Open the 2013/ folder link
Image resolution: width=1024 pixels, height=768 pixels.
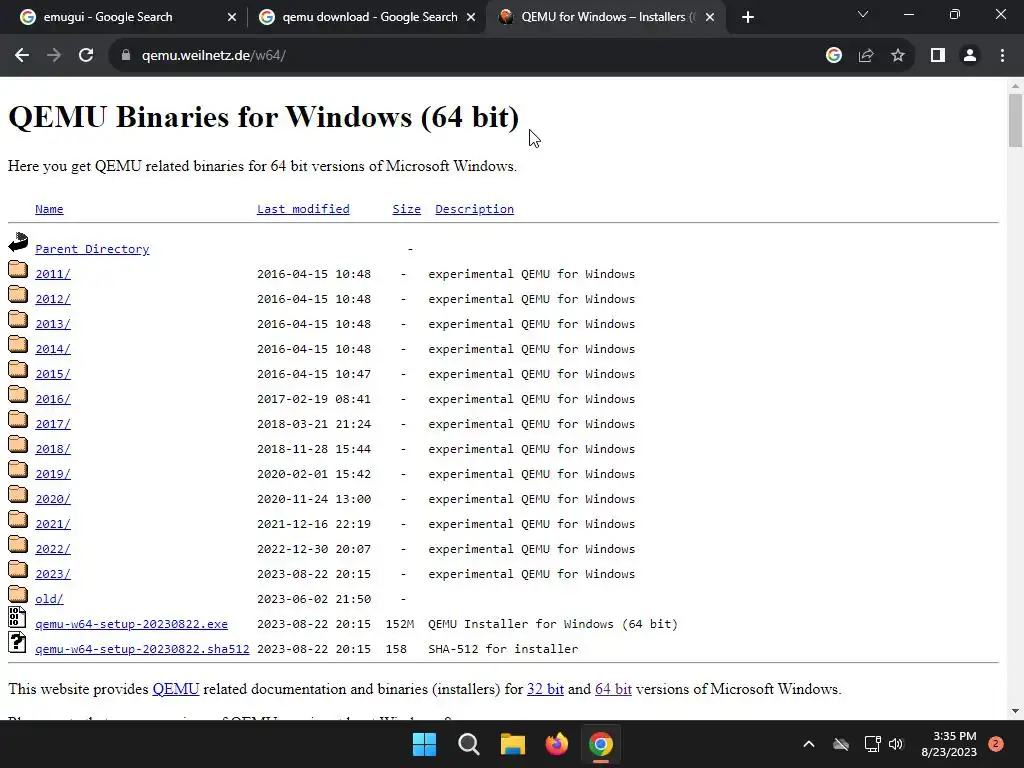(53, 324)
